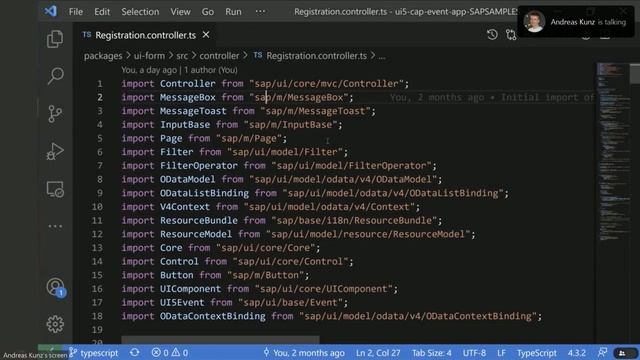Open the Search view
Image resolution: width=640 pixels, height=360 pixels.
pos(55,76)
